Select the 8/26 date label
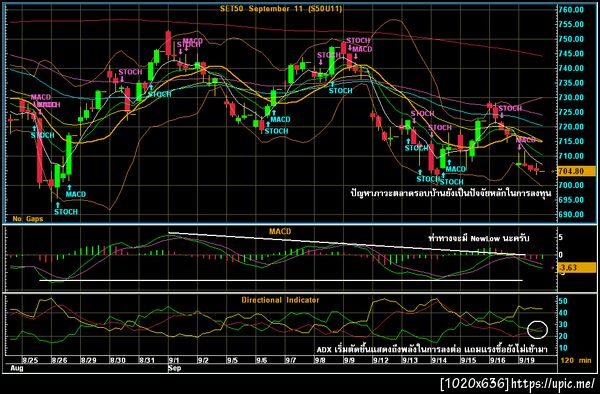 59,360
